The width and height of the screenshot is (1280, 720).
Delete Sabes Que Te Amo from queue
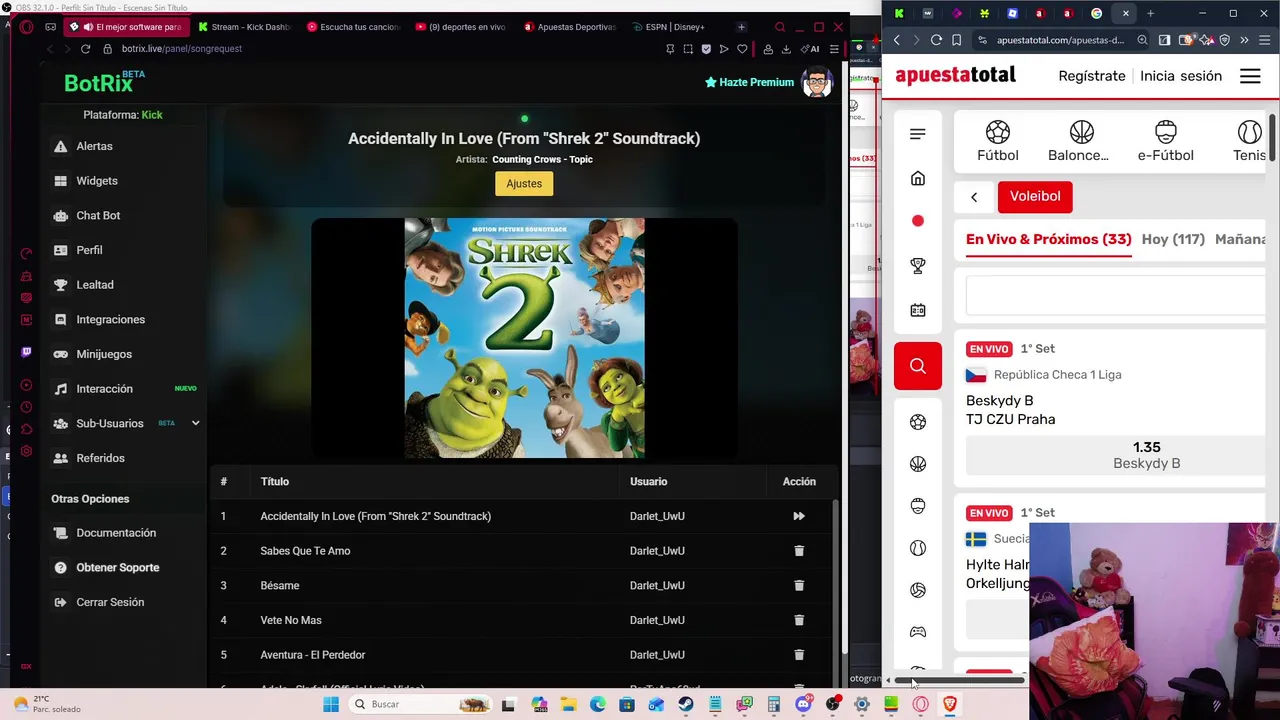click(x=799, y=551)
